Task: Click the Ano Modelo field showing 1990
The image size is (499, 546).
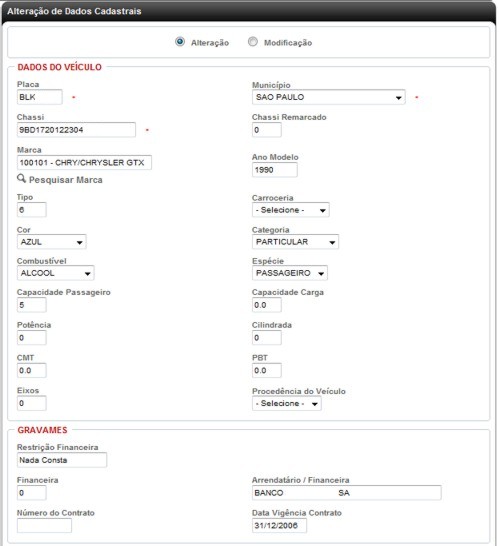Action: coord(275,170)
